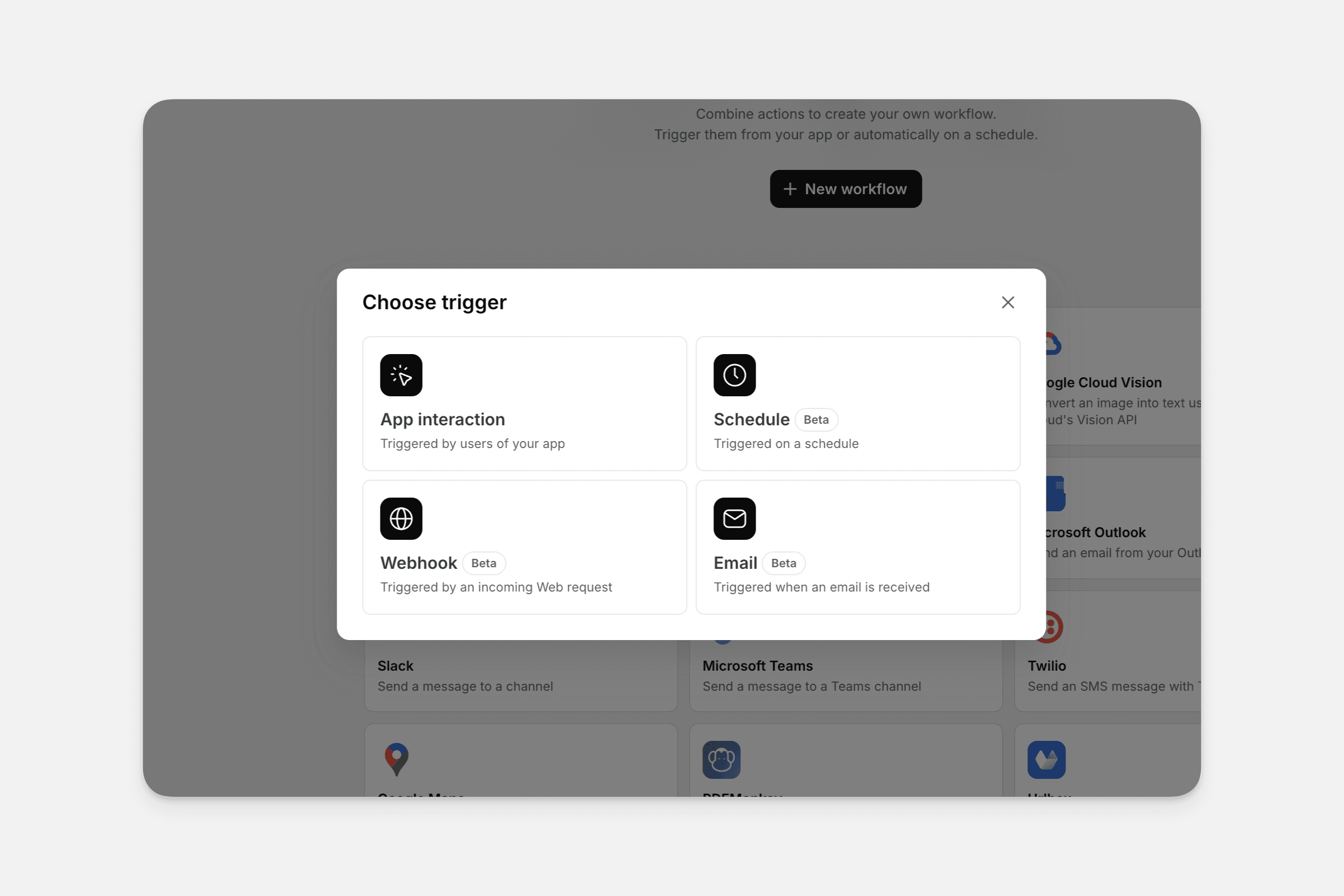Click the Webhook globe icon
Image resolution: width=1344 pixels, height=896 pixels.
click(401, 518)
